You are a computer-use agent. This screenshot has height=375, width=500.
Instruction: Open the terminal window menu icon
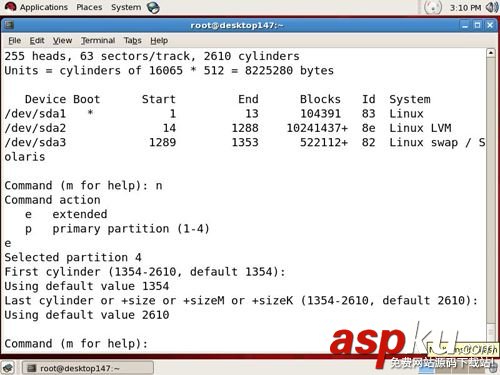pyautogui.click(x=9, y=25)
